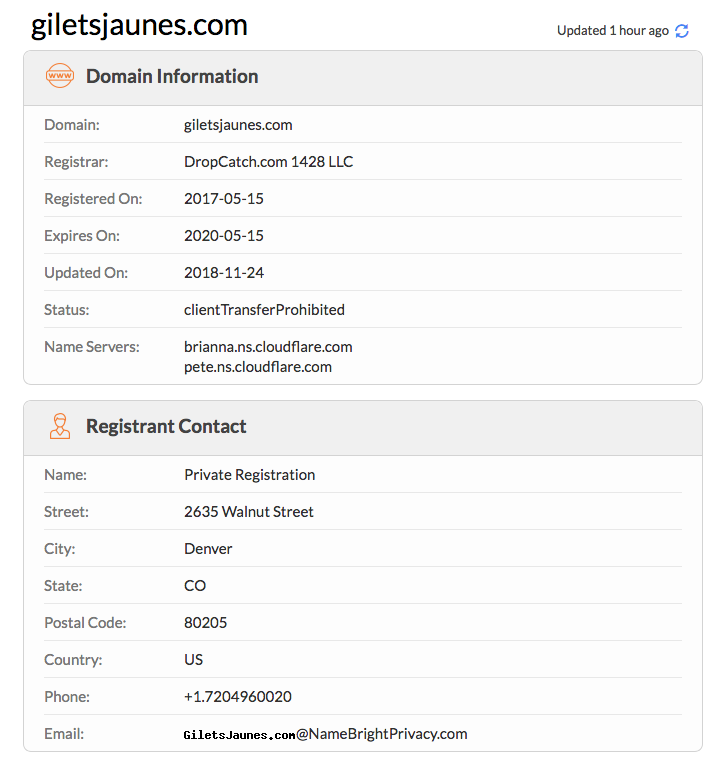This screenshot has height=764, width=712.
Task: Click the person icon in Registrant Contact
Action: point(60,427)
